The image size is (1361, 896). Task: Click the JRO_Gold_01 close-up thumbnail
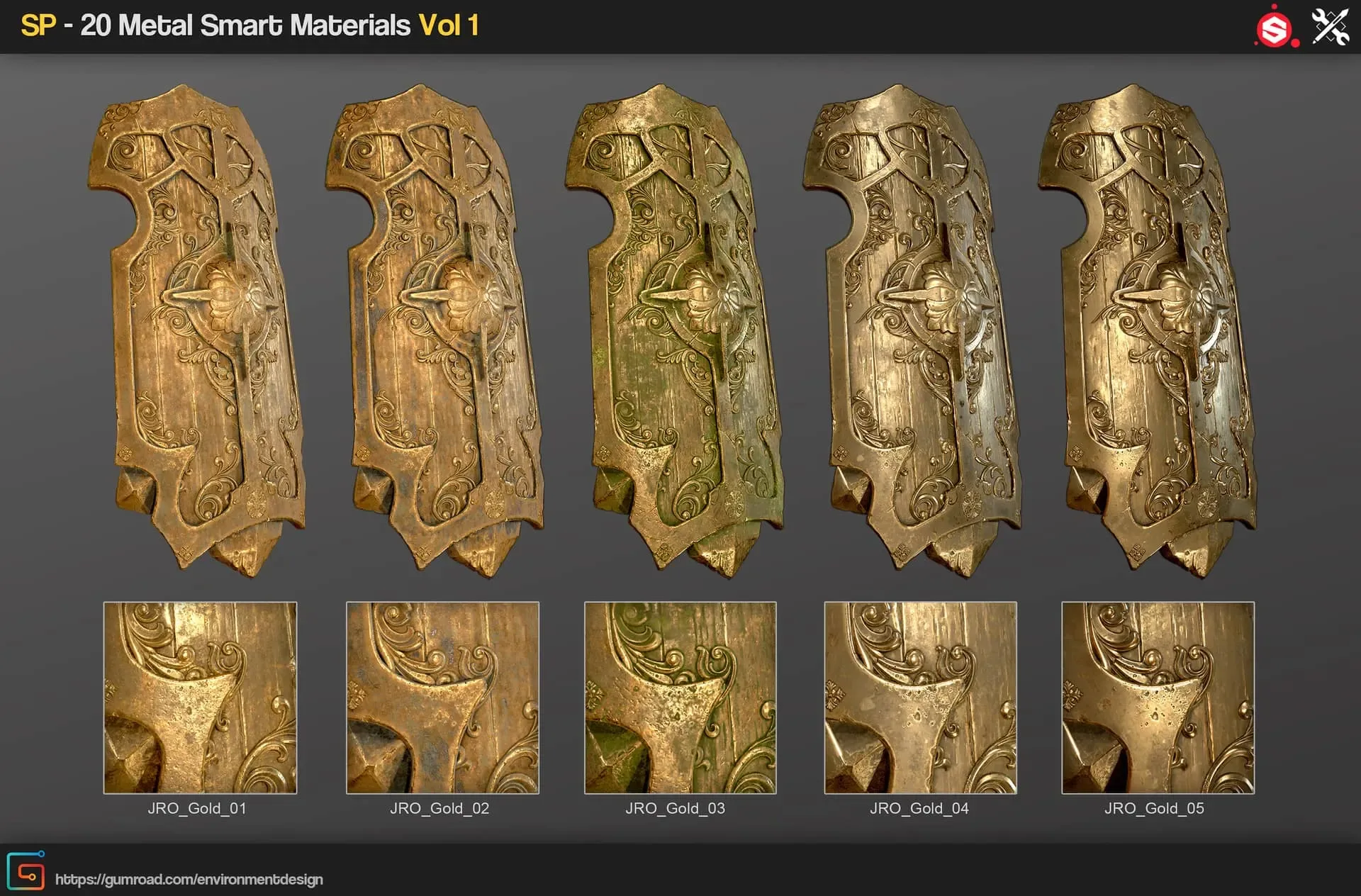(x=200, y=698)
